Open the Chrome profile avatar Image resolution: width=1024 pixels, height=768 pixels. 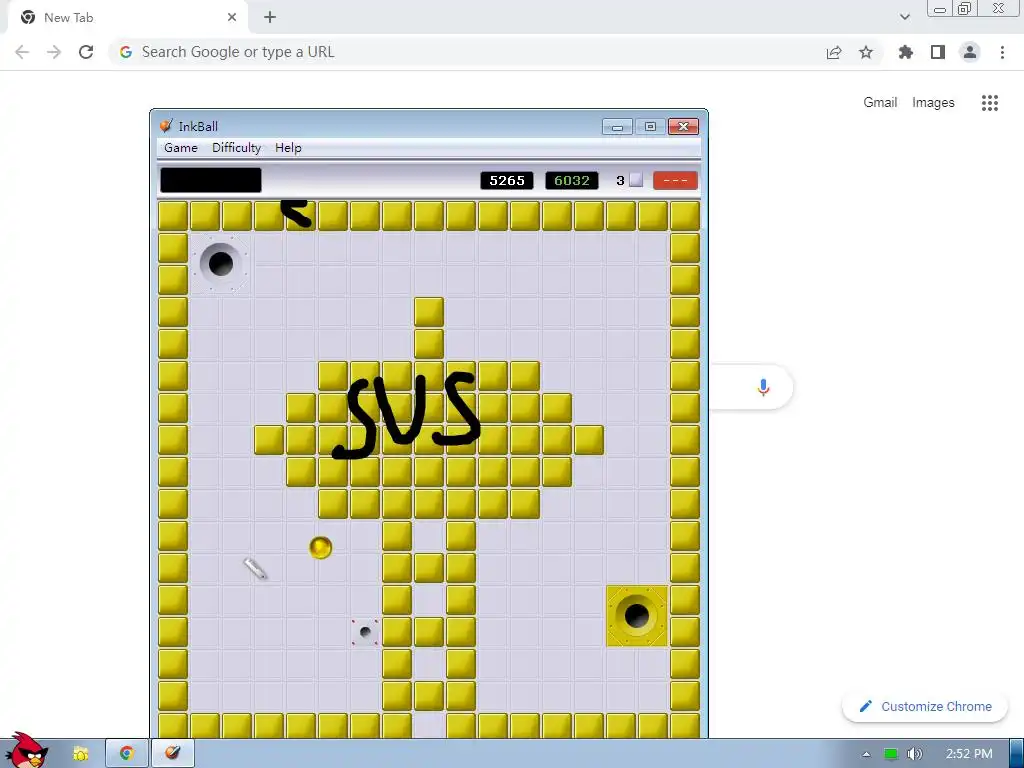pyautogui.click(x=970, y=52)
